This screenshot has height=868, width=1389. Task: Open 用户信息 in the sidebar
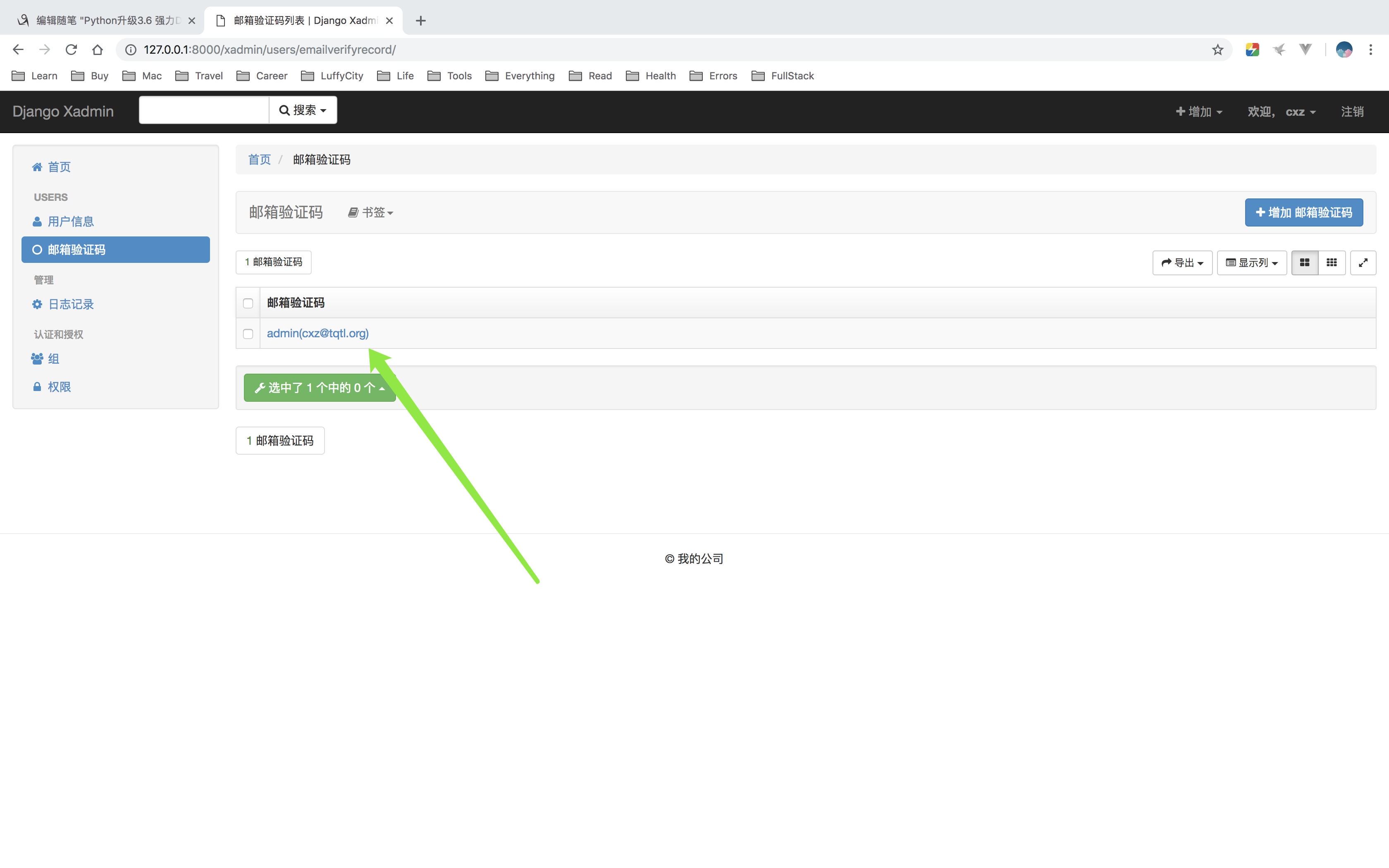point(70,222)
